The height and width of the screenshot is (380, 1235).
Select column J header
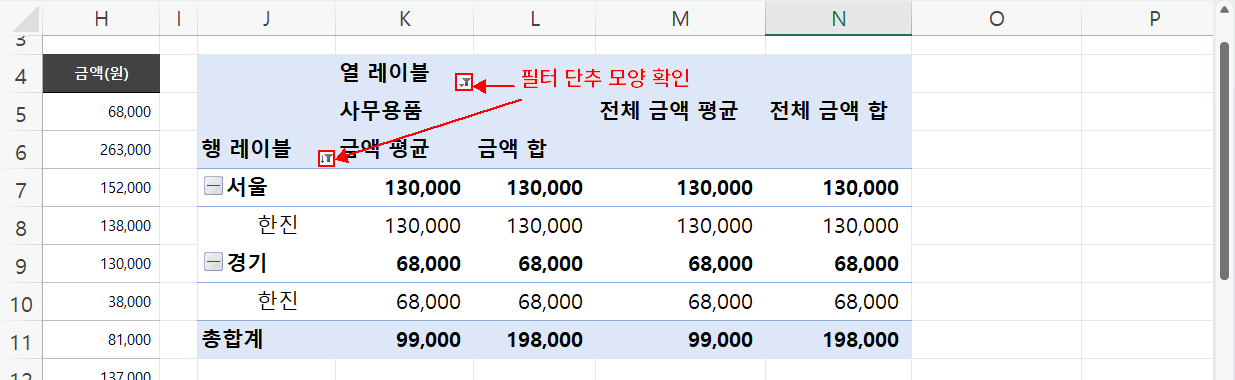(266, 17)
